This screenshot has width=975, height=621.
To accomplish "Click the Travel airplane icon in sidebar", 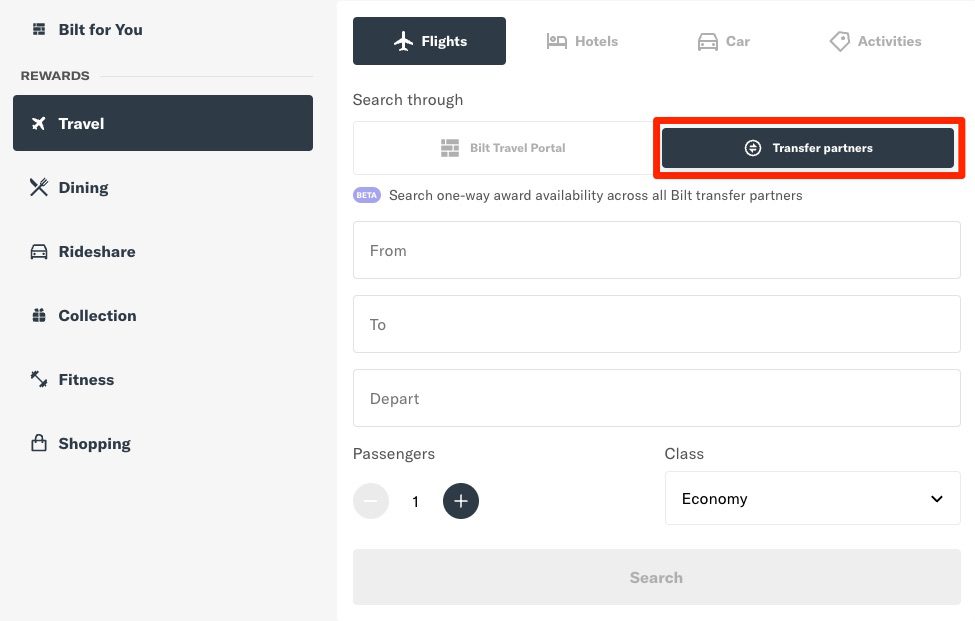I will pyautogui.click(x=39, y=124).
